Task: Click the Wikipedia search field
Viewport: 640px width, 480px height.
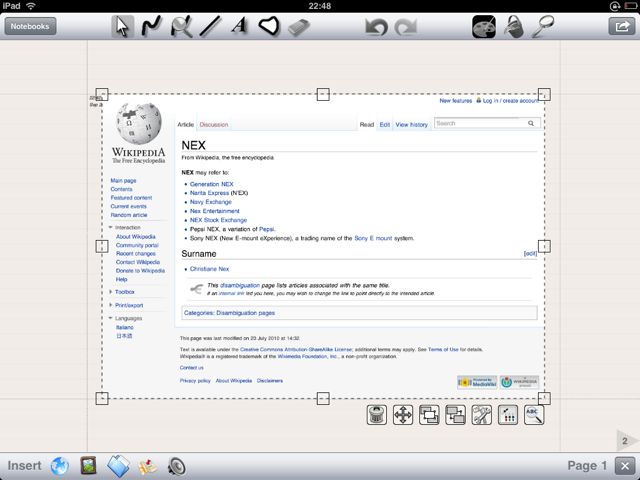Action: click(x=487, y=123)
